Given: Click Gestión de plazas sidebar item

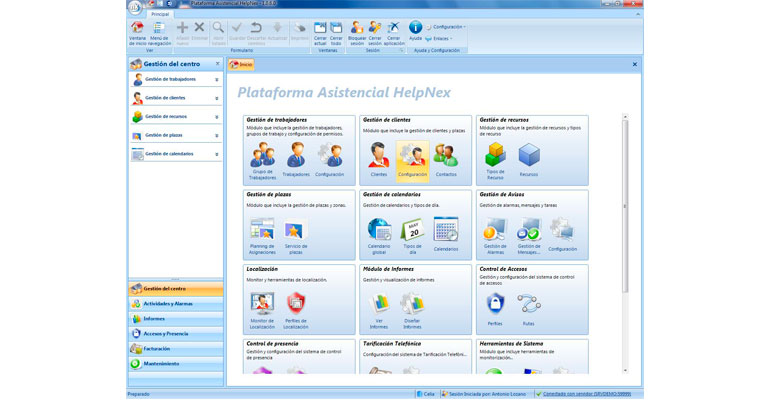Looking at the screenshot, I should [176, 135].
